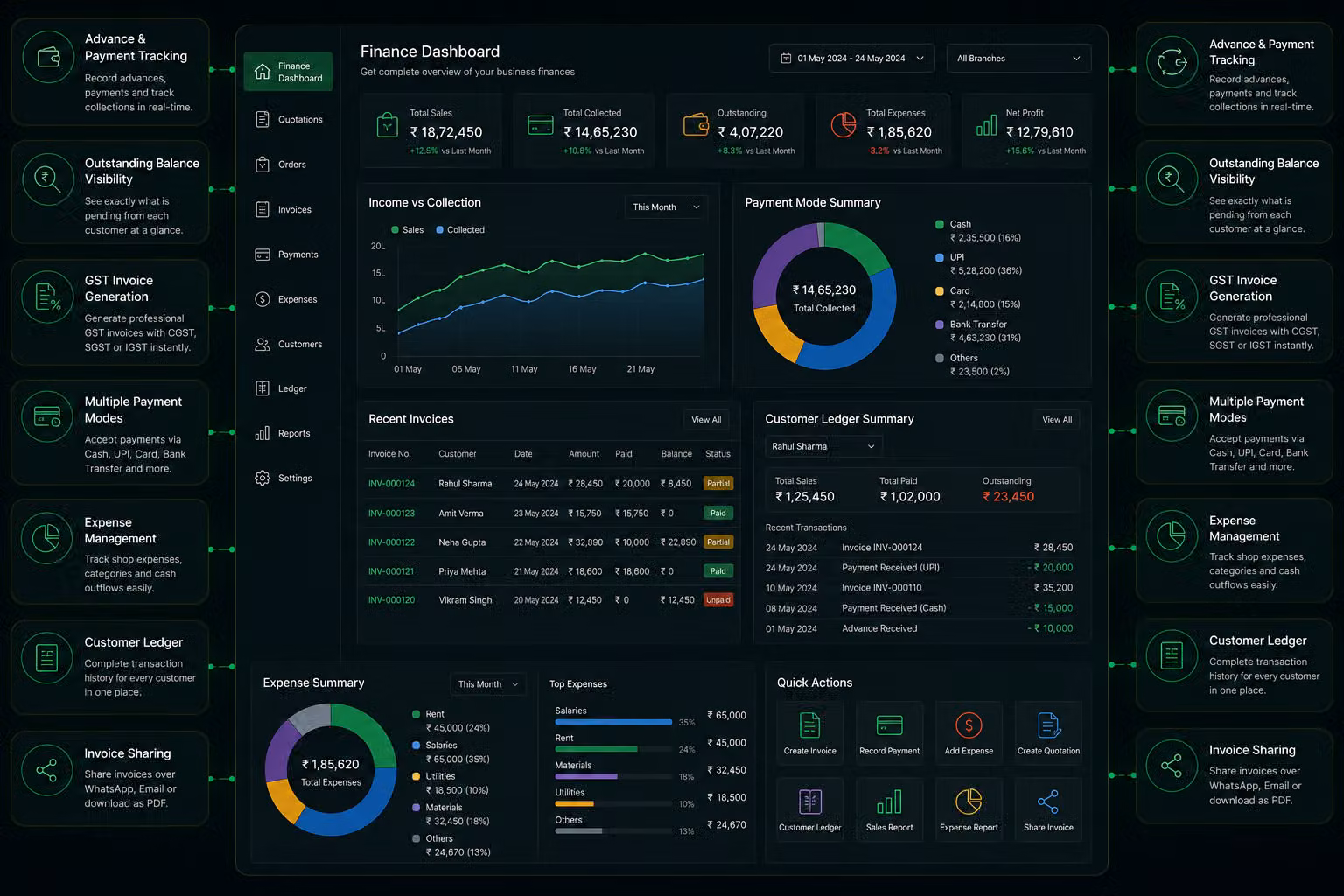Open Quotations via its sidebar document icon
This screenshot has width=1344, height=896.
pyautogui.click(x=262, y=119)
